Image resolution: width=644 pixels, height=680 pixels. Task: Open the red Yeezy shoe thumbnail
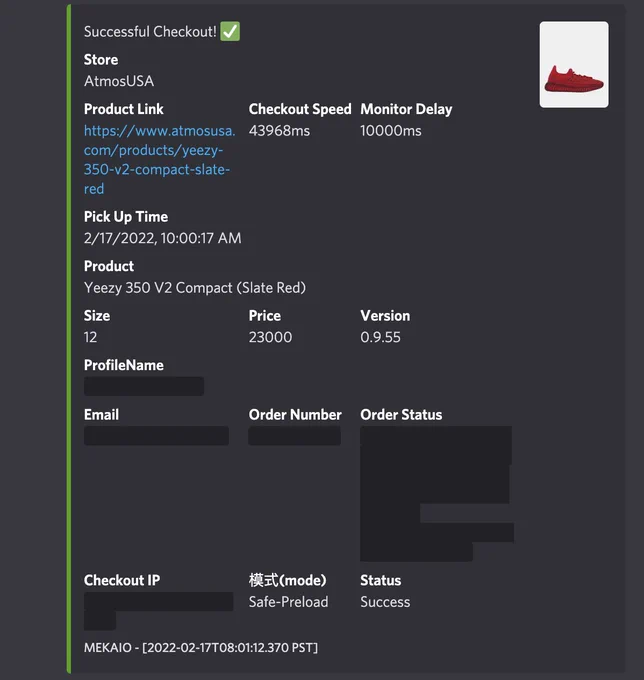[574, 64]
